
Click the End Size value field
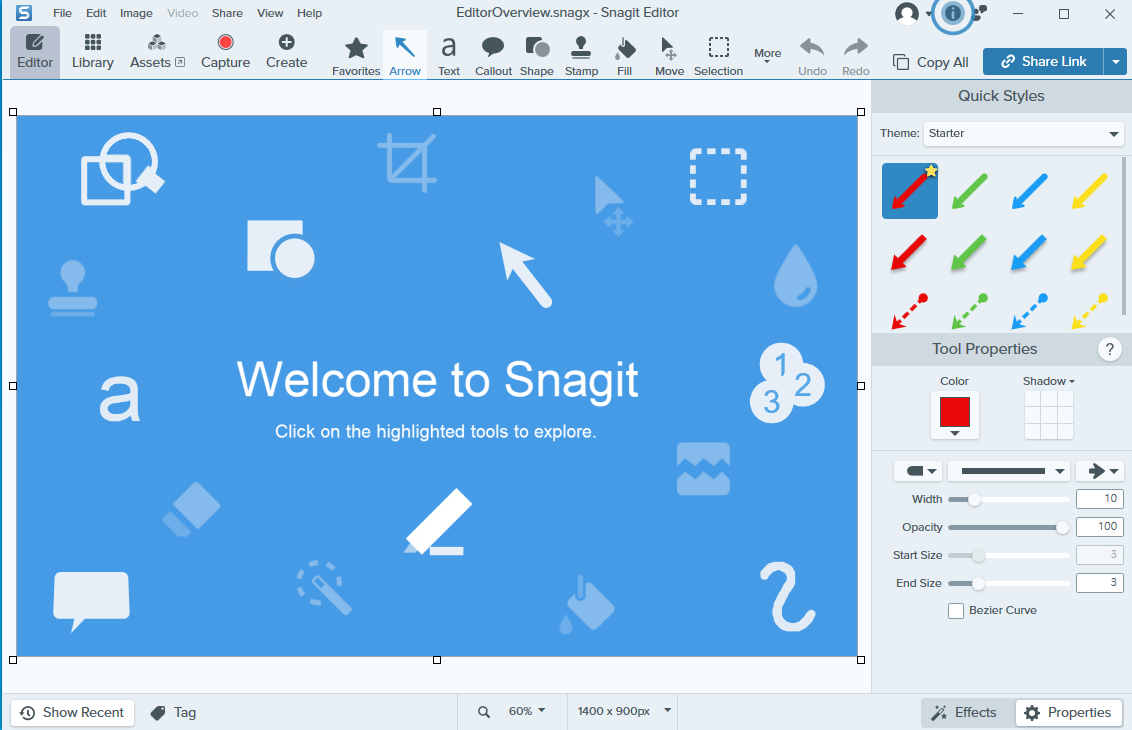point(1100,583)
